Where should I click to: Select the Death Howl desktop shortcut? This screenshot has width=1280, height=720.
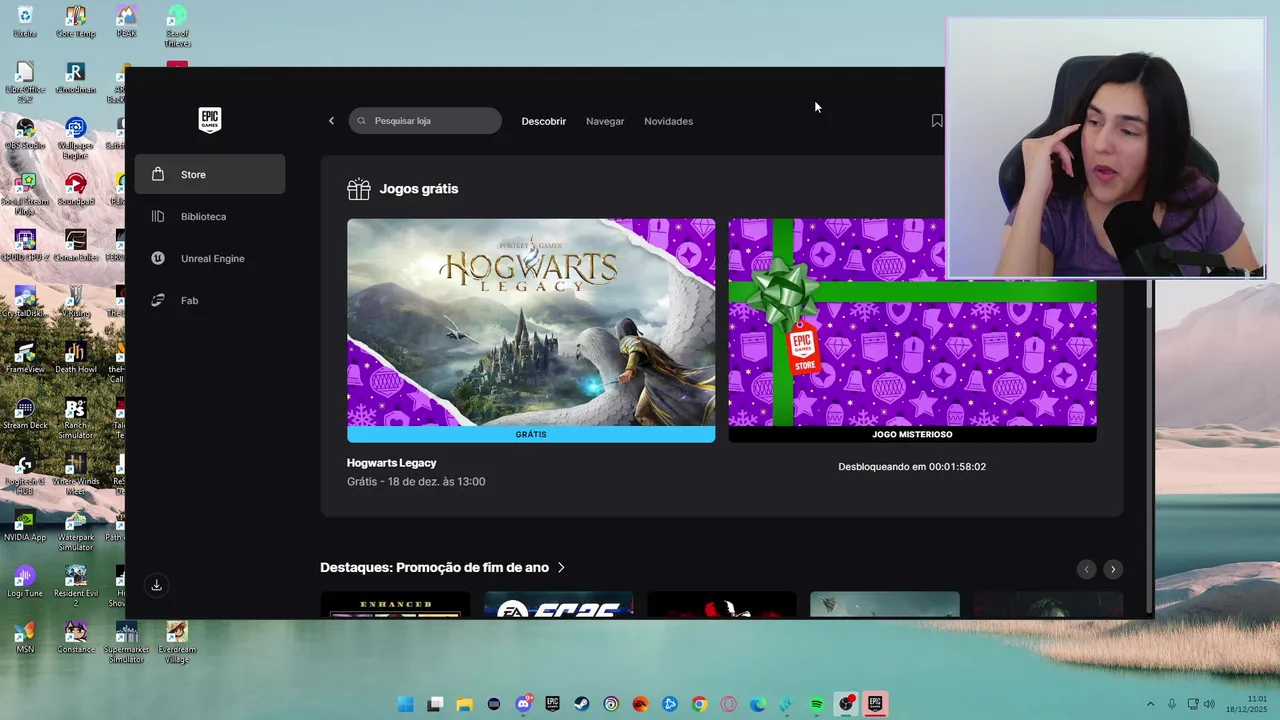75,358
